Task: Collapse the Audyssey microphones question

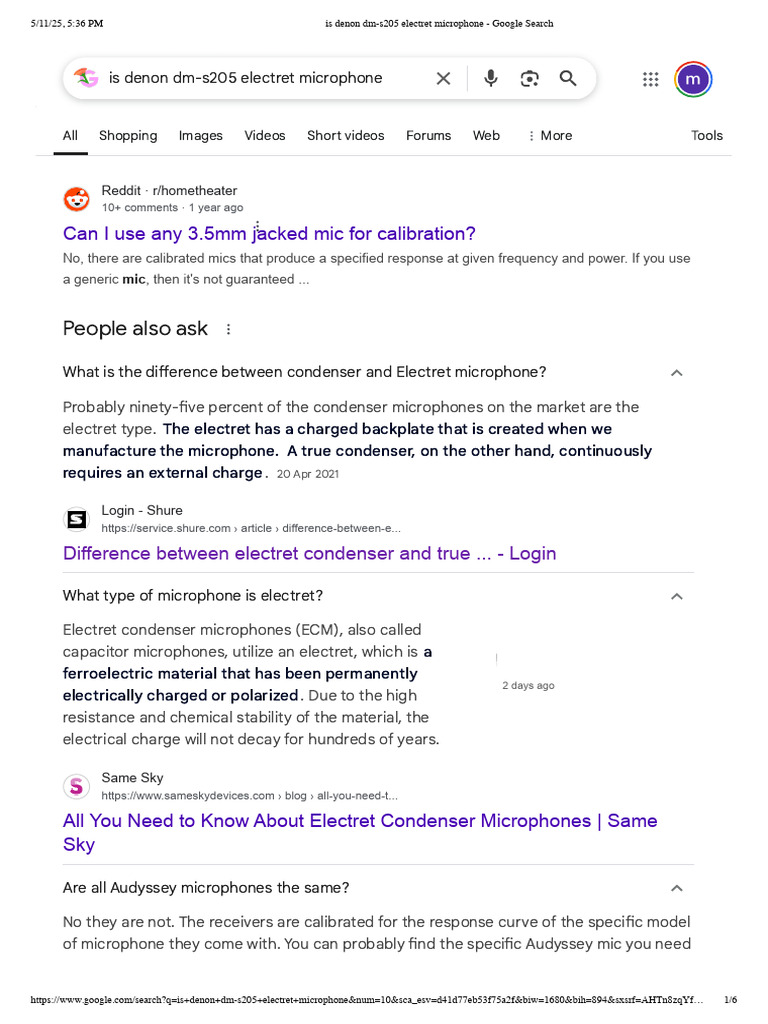Action: click(x=676, y=888)
